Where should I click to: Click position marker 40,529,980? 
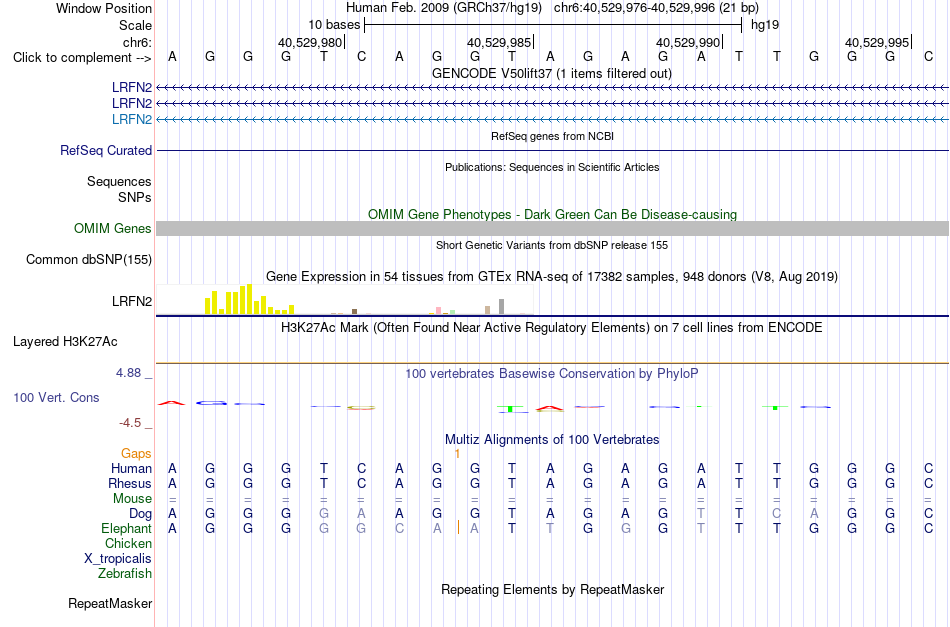310,42
